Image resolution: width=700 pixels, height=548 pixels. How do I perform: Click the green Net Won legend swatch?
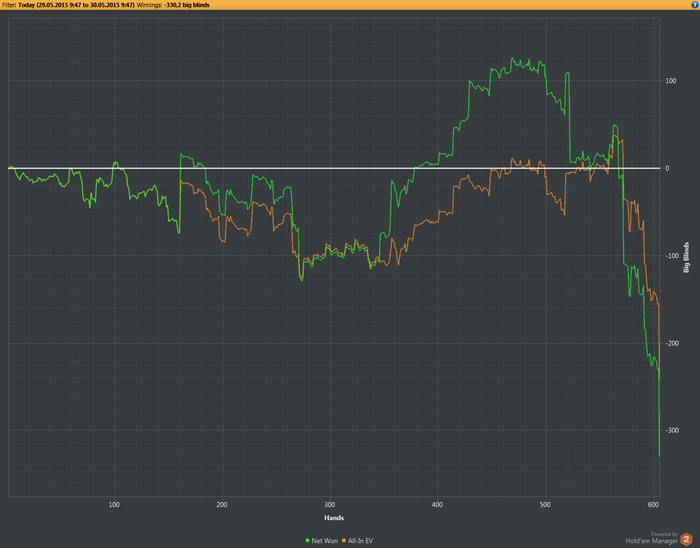(x=307, y=540)
